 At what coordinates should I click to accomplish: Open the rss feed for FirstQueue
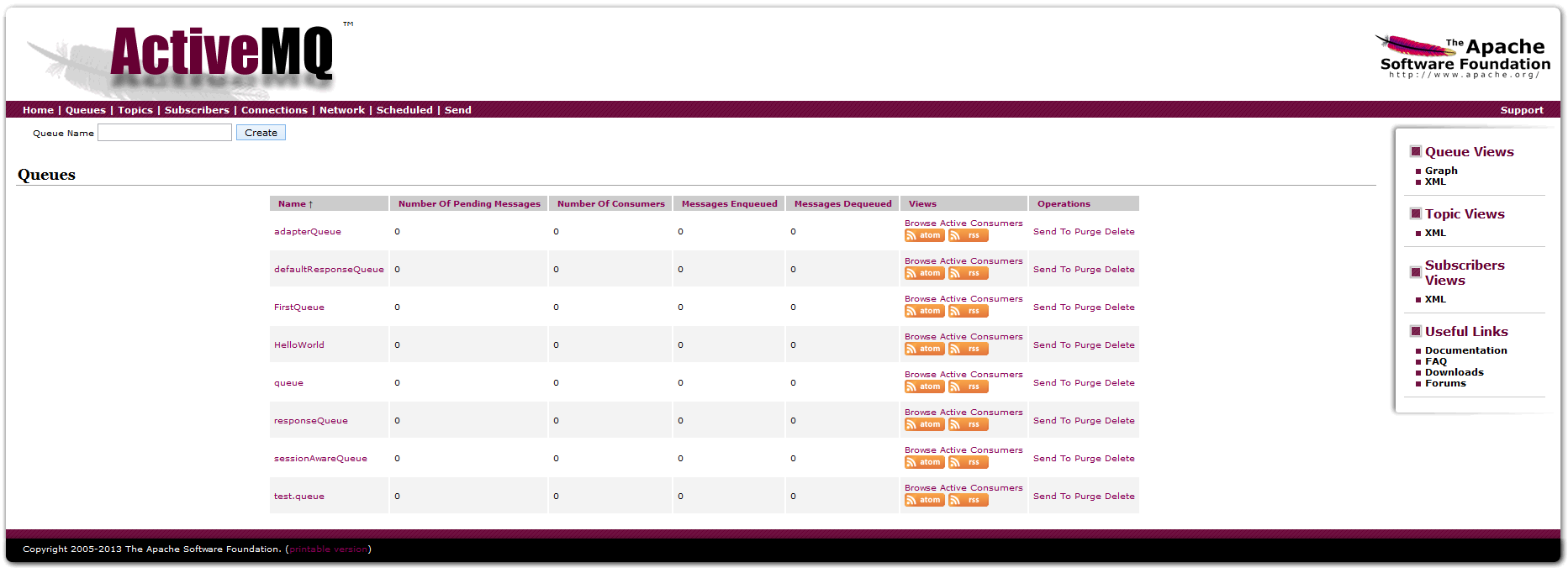(968, 312)
